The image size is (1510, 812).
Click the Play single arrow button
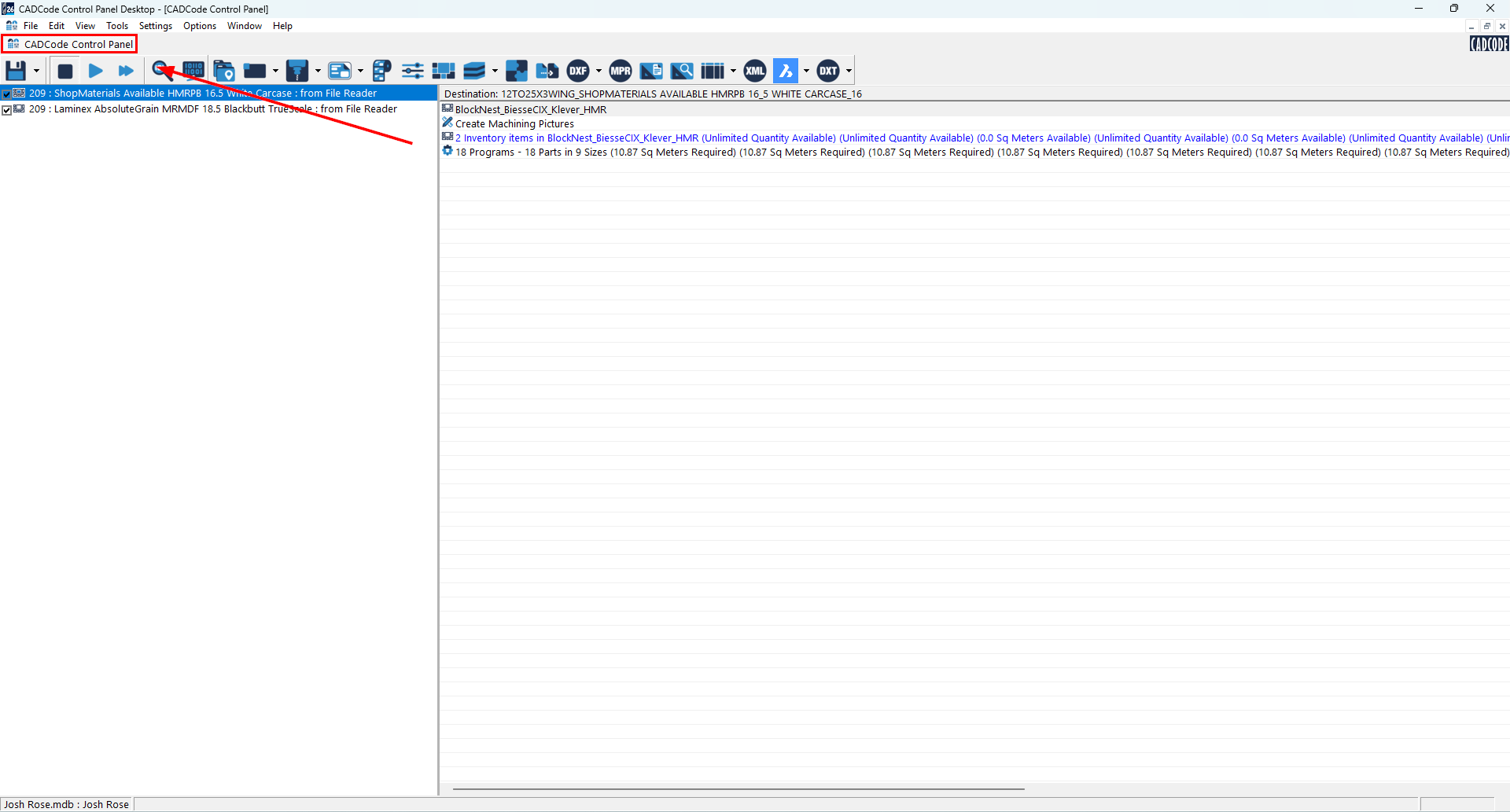click(96, 71)
